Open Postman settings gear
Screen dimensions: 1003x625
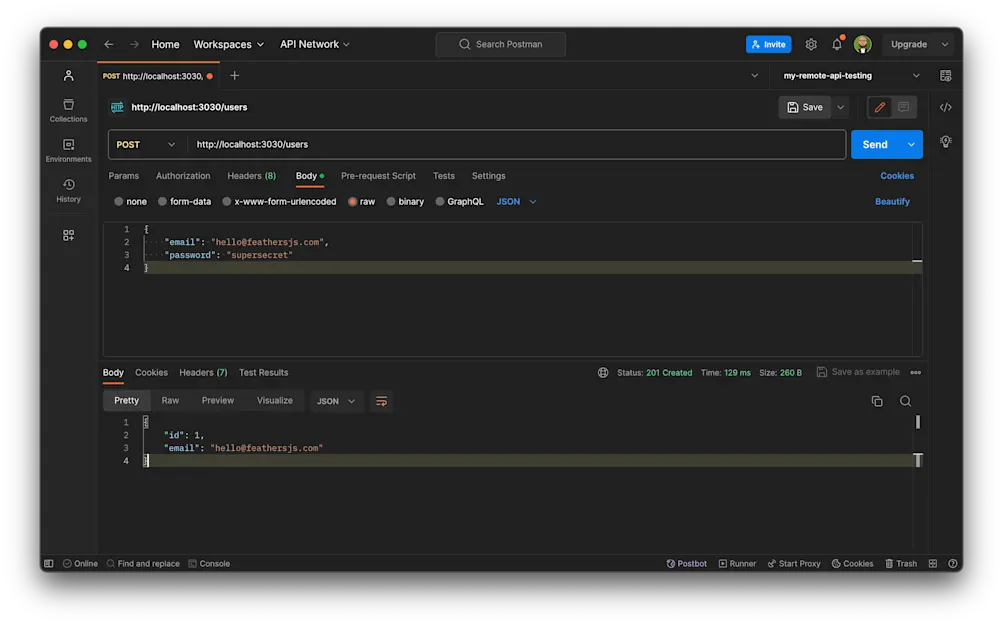click(810, 44)
